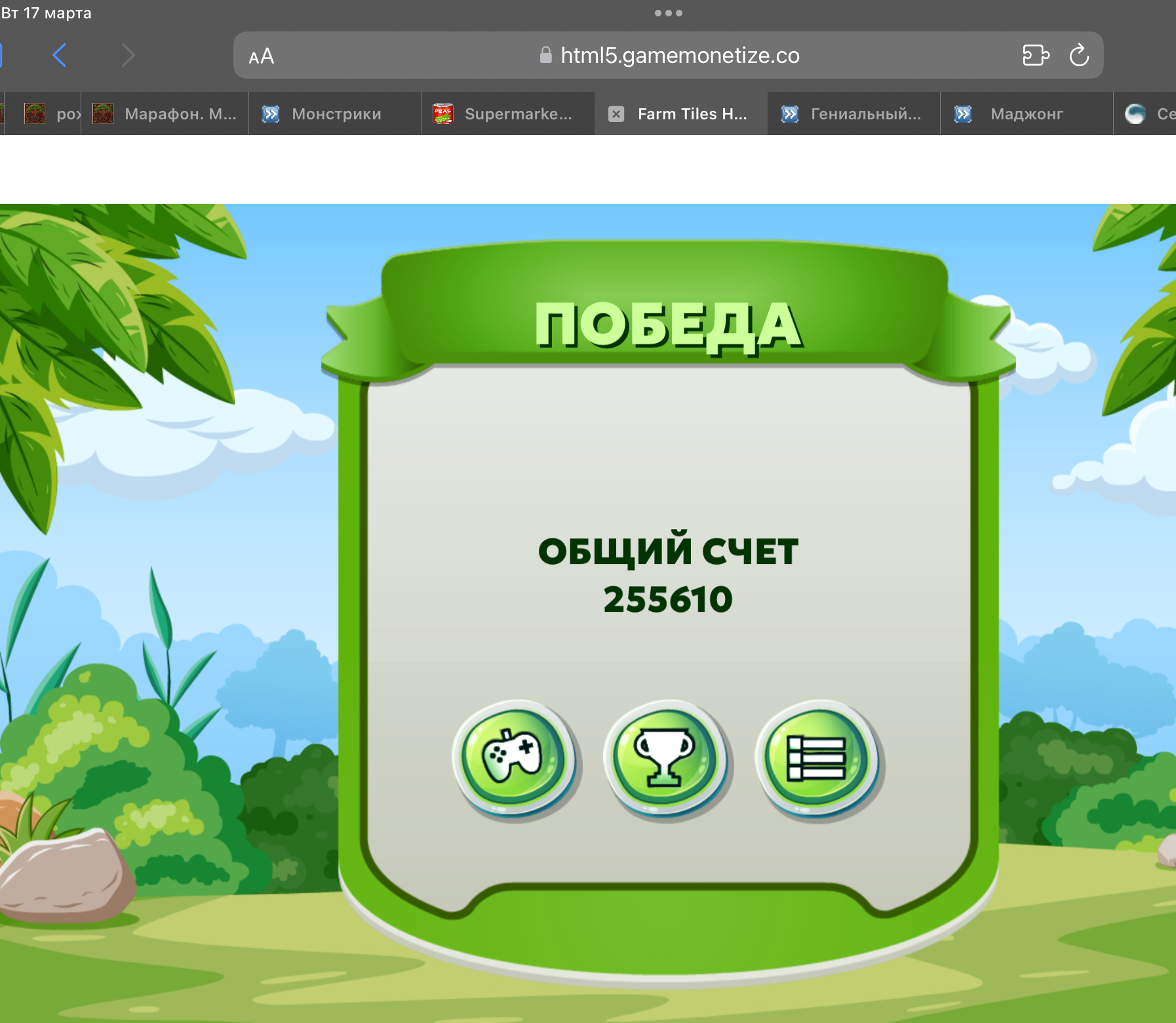Viewport: 1176px width, 1023px height.
Task: Switch to the Supermarke... tab
Action: click(518, 114)
